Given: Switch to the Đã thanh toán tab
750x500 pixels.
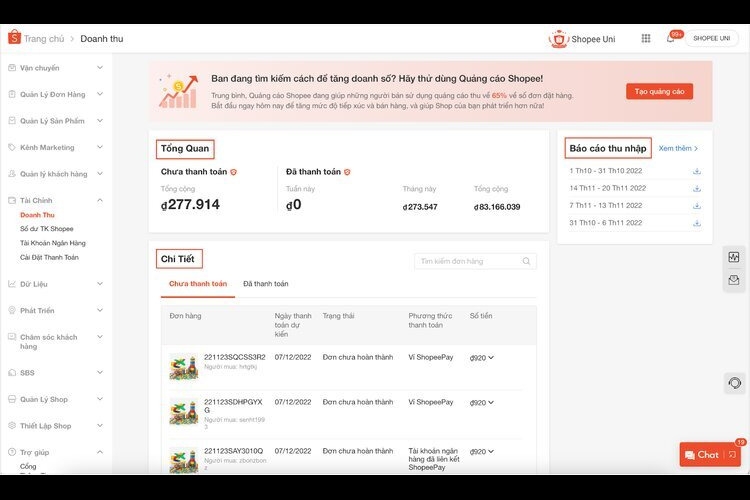Looking at the screenshot, I should click(265, 284).
